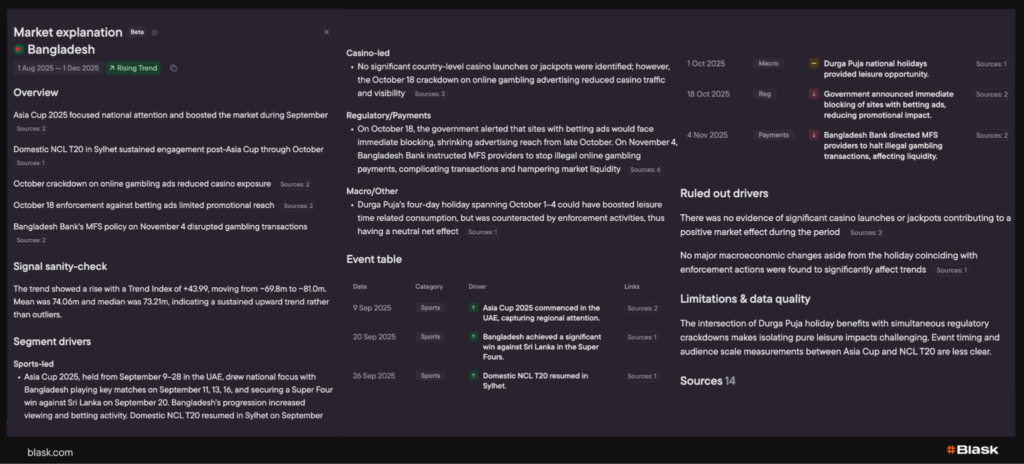The width and height of the screenshot is (1024, 464).
Task: Click the Payments category tag
Action: tap(772, 135)
